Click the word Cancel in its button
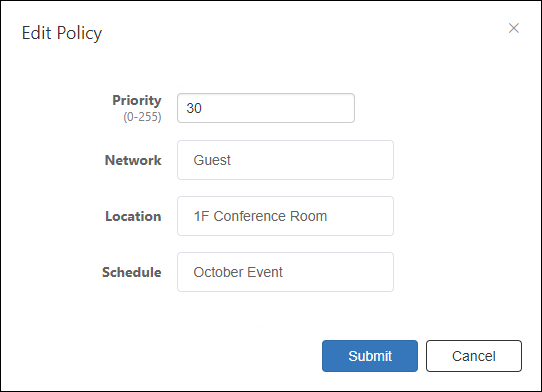 (x=474, y=356)
